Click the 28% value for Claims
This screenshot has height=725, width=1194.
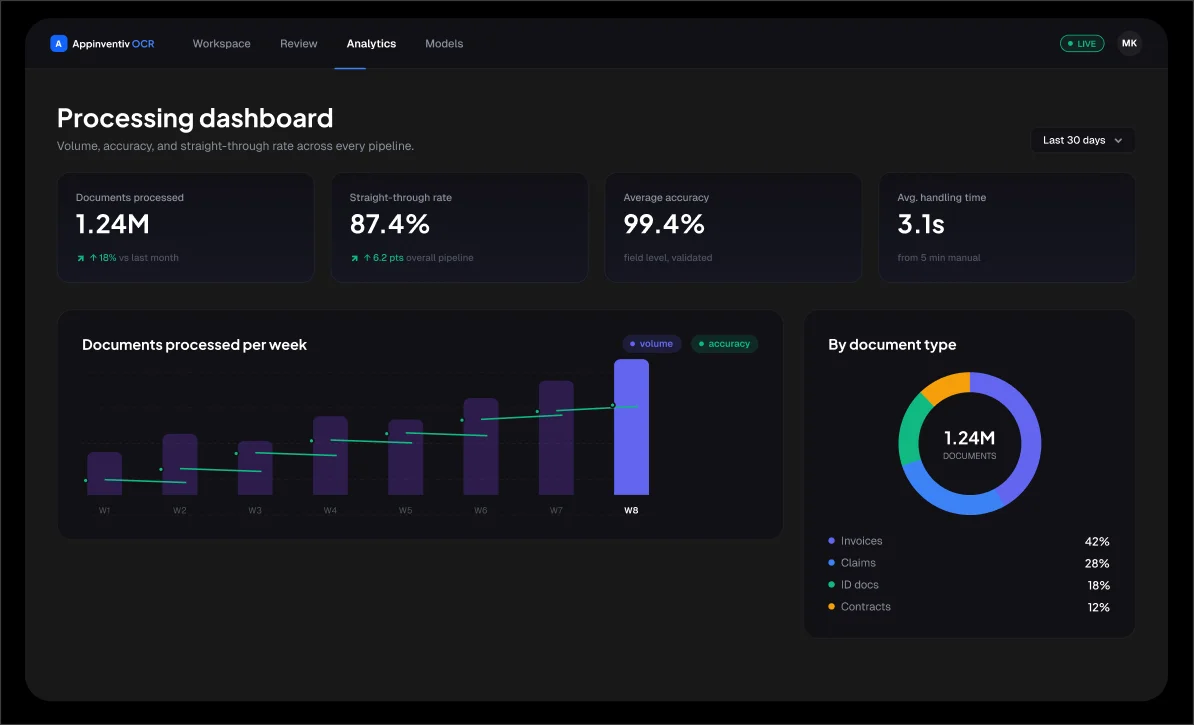click(x=1097, y=564)
